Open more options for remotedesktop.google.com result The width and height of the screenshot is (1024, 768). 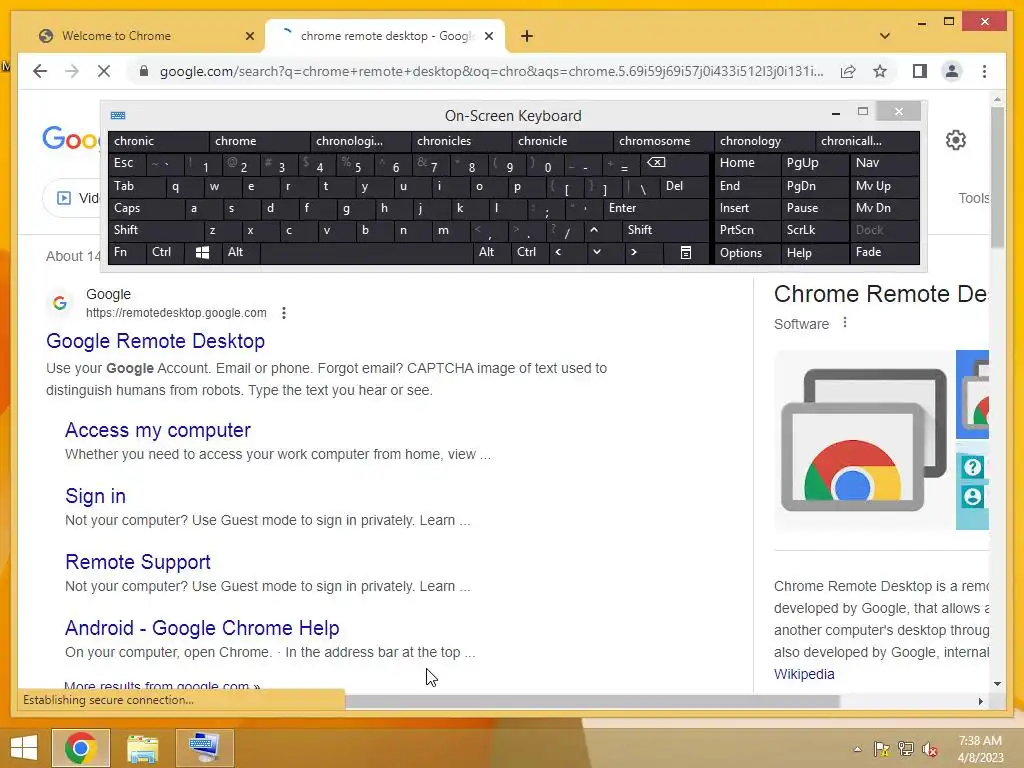pos(283,313)
